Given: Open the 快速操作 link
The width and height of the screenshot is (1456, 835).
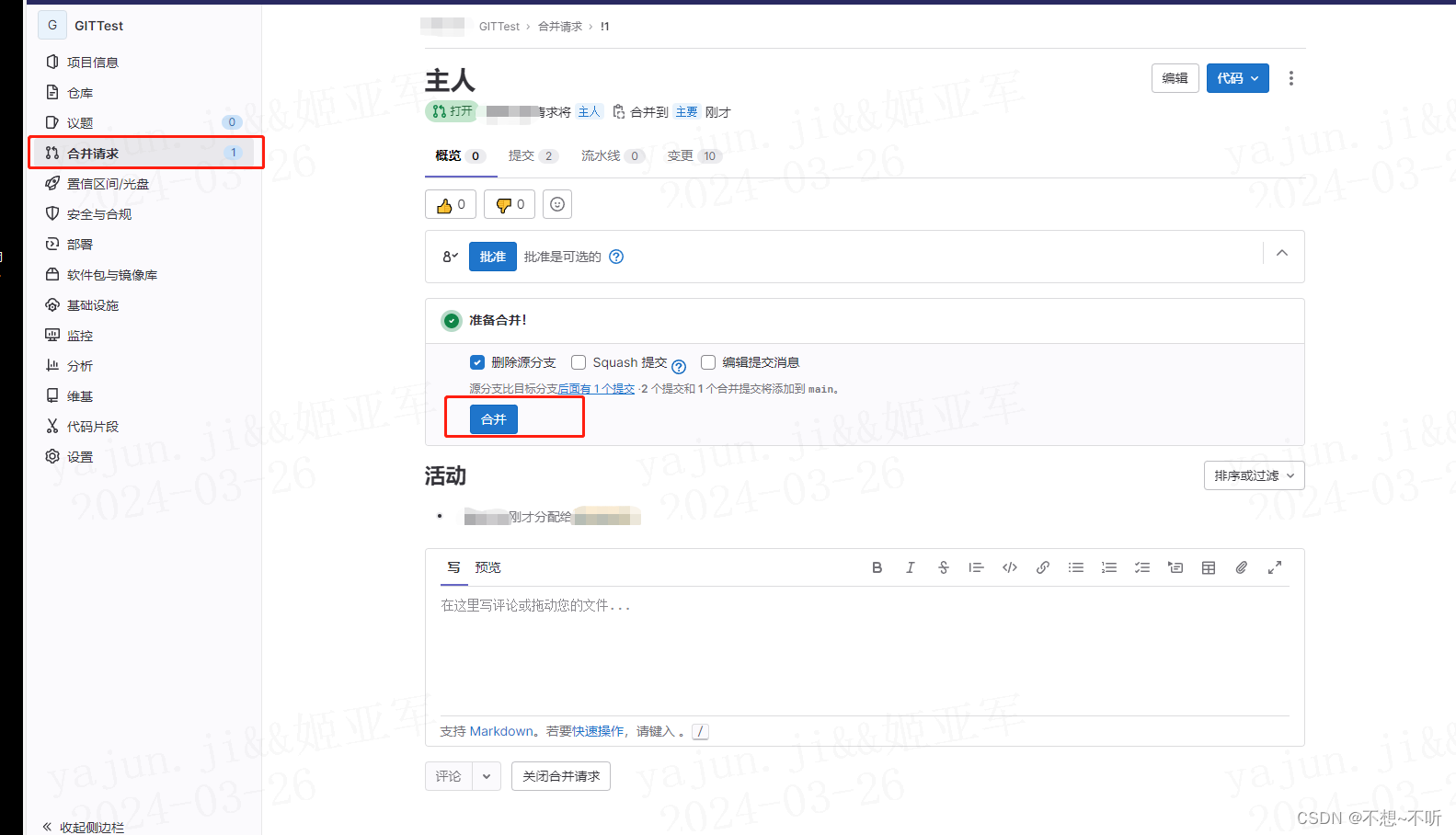Looking at the screenshot, I should tap(598, 731).
